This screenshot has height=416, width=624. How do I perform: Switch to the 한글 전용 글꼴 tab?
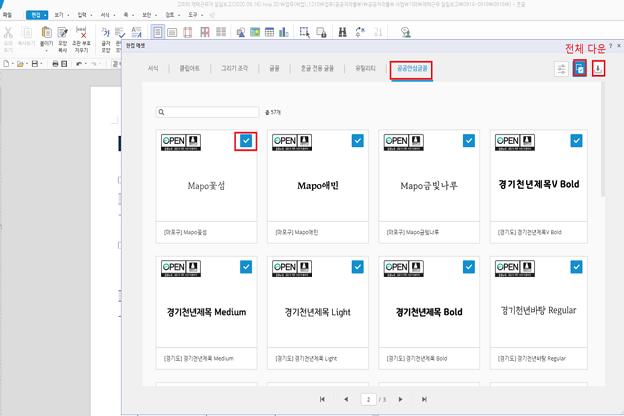pyautogui.click(x=317, y=68)
